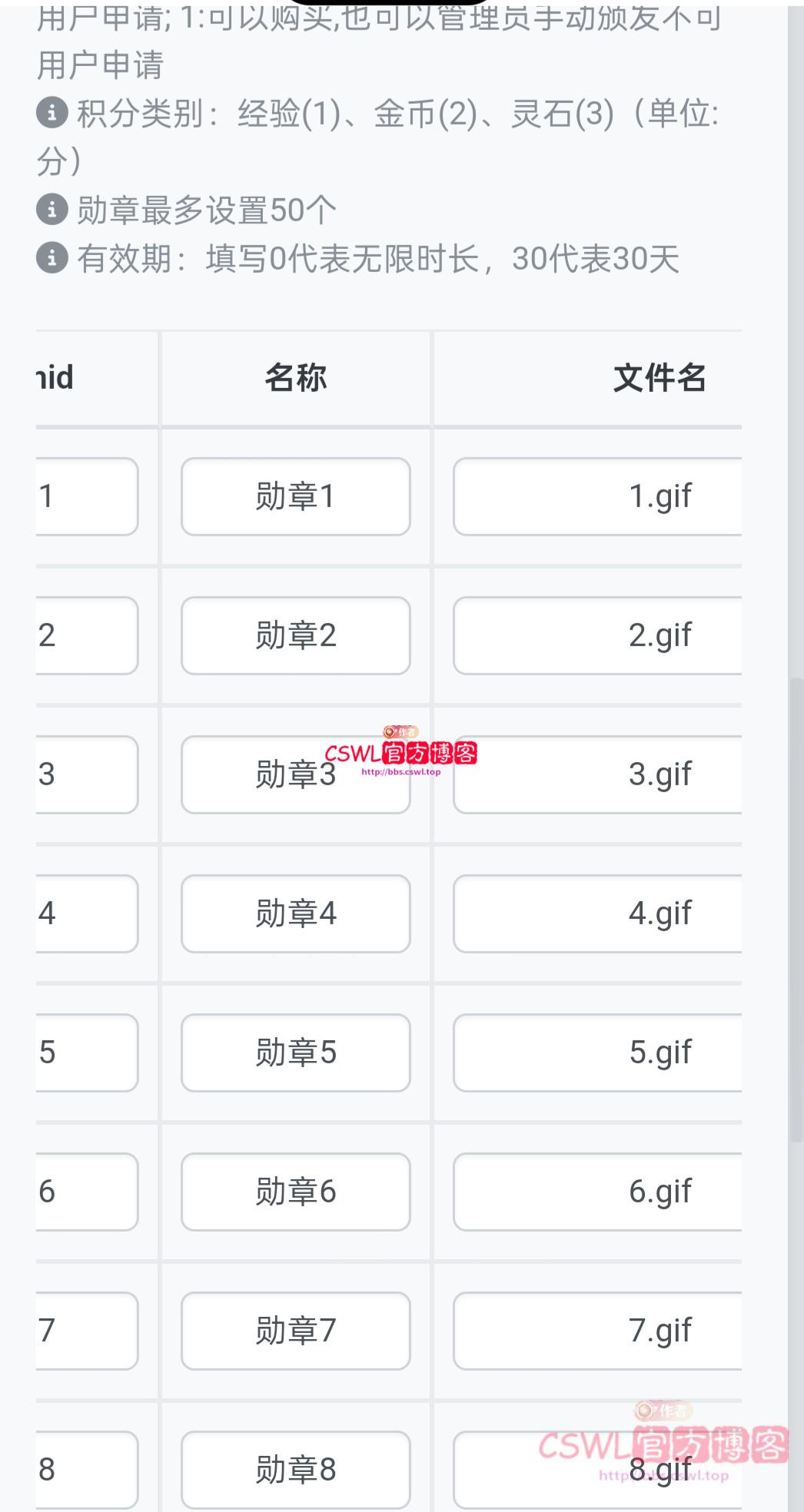This screenshot has height=1512, width=804.
Task: Edit the 7.gif filename input
Action: coord(598,1331)
